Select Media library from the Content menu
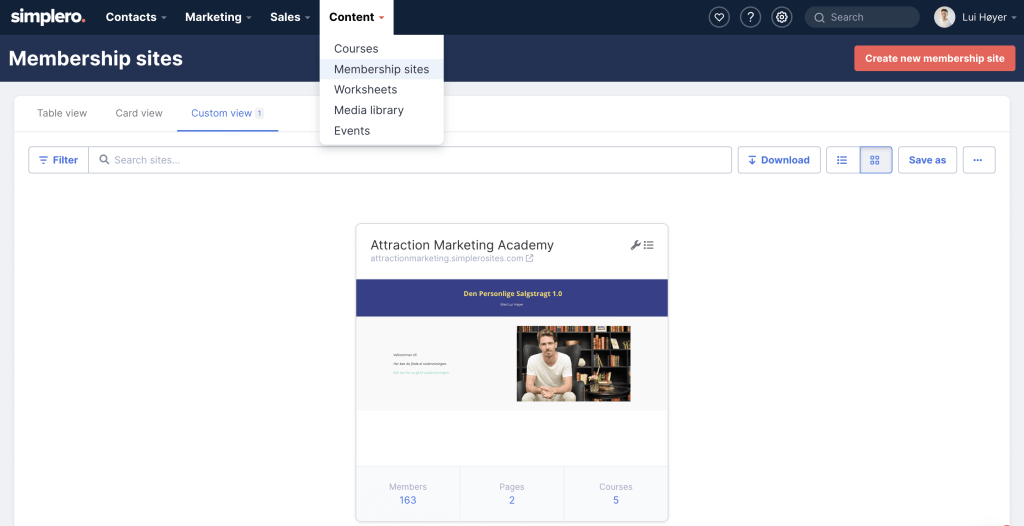Screen dimensions: 1024x526 pos(381,110)
